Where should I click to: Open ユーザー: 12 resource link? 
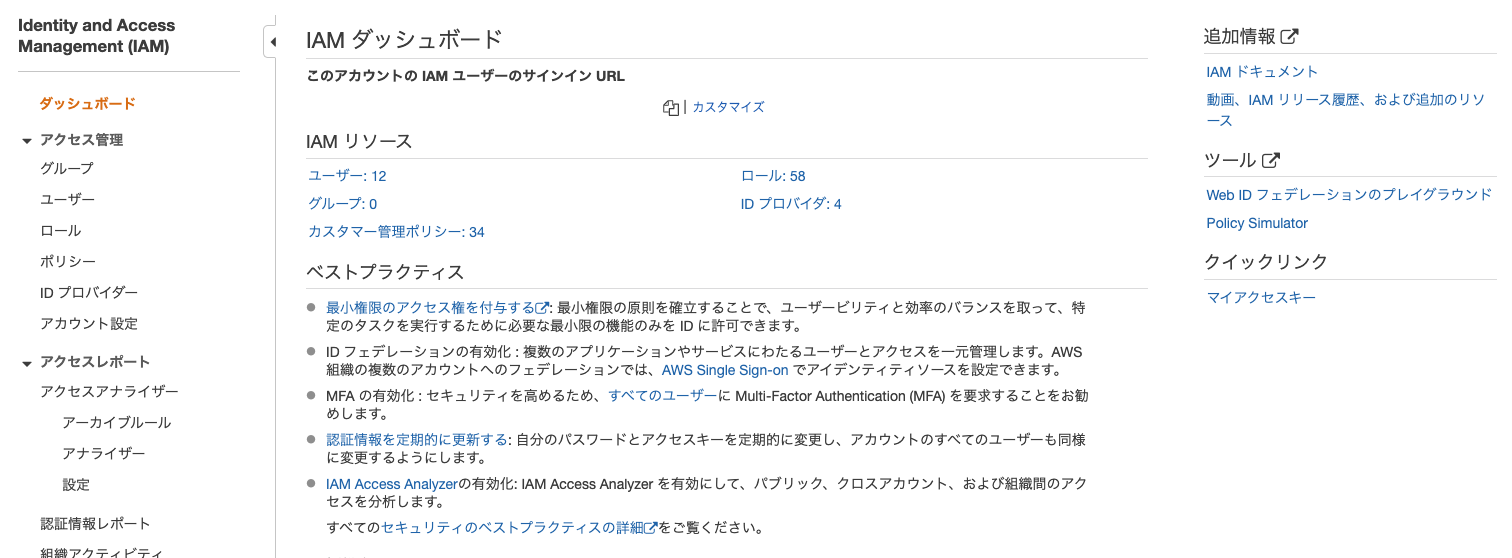347,176
